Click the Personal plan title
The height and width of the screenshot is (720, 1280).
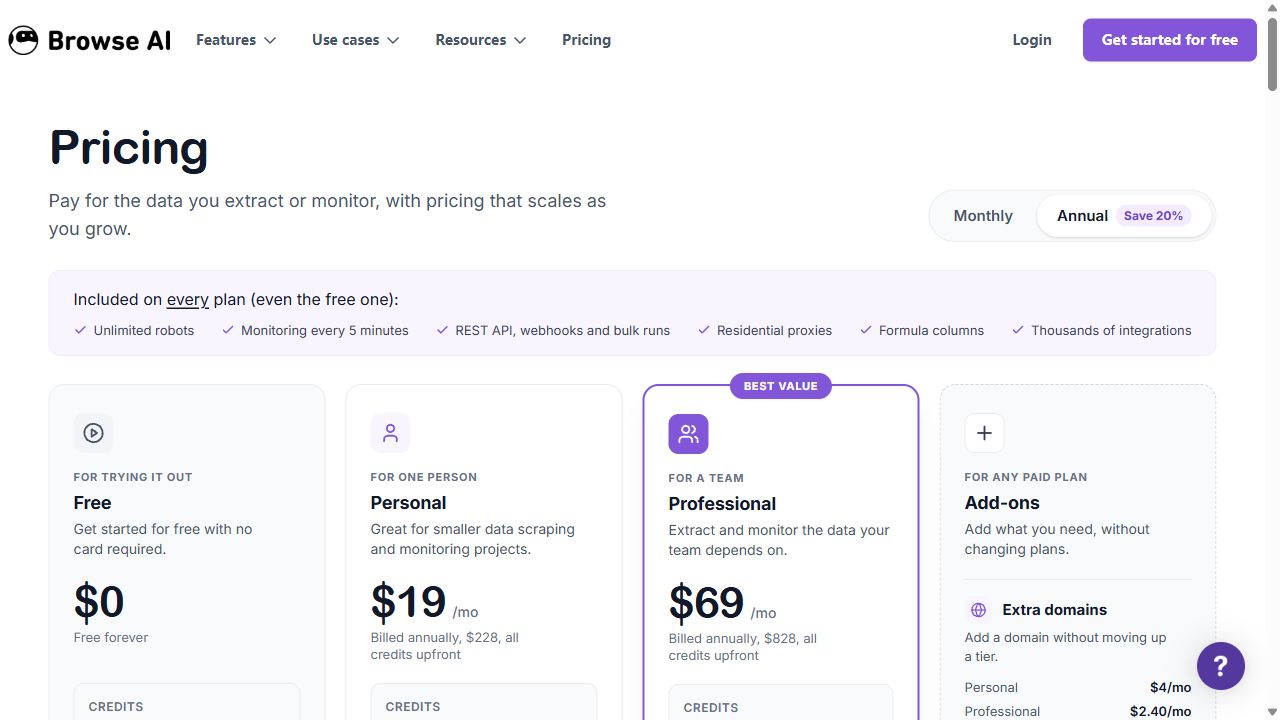click(408, 503)
